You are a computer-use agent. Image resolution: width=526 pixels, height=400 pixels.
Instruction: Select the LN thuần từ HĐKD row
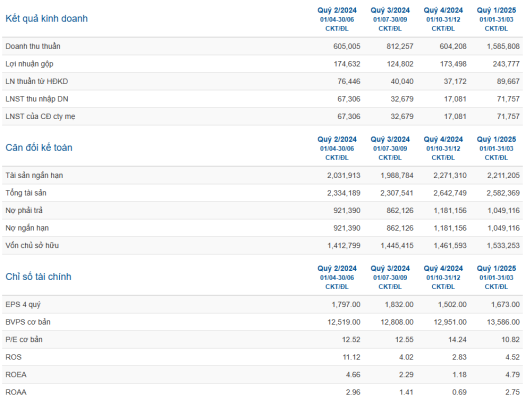[x=262, y=82]
